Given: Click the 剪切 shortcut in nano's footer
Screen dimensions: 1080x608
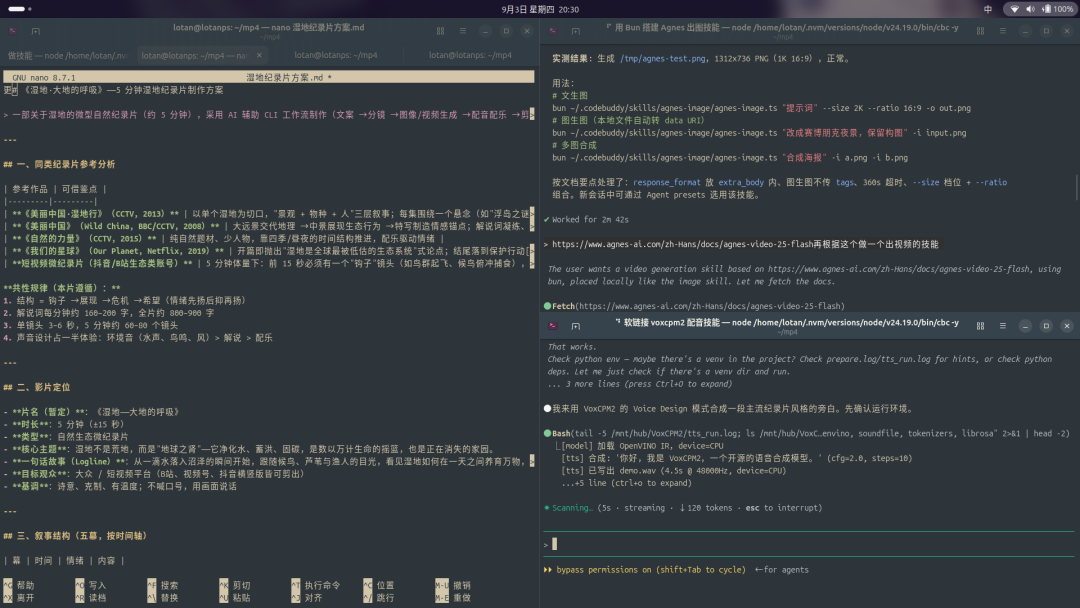Looking at the screenshot, I should [x=235, y=585].
